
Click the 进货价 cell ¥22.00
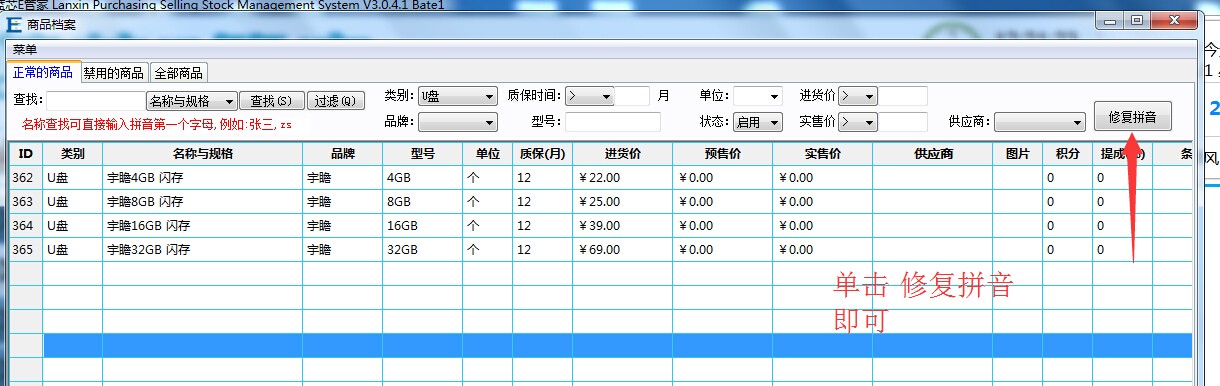point(623,178)
